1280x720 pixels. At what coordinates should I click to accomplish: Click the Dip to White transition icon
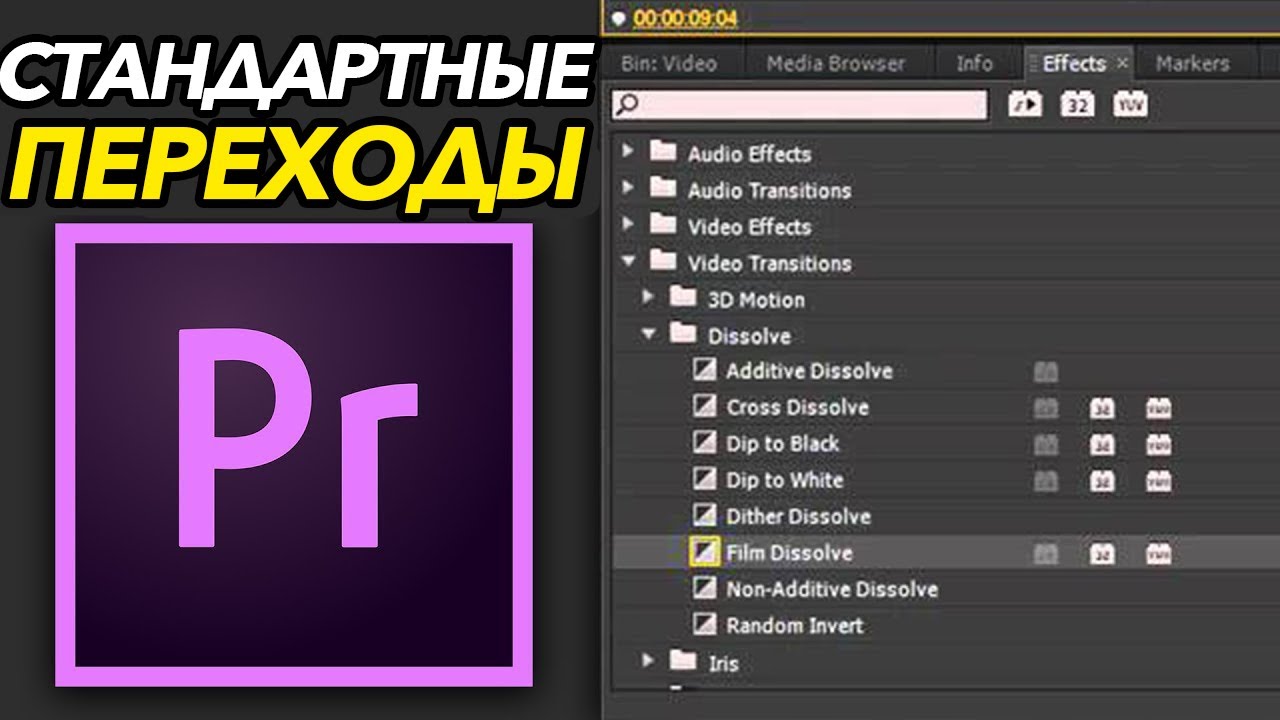point(705,479)
